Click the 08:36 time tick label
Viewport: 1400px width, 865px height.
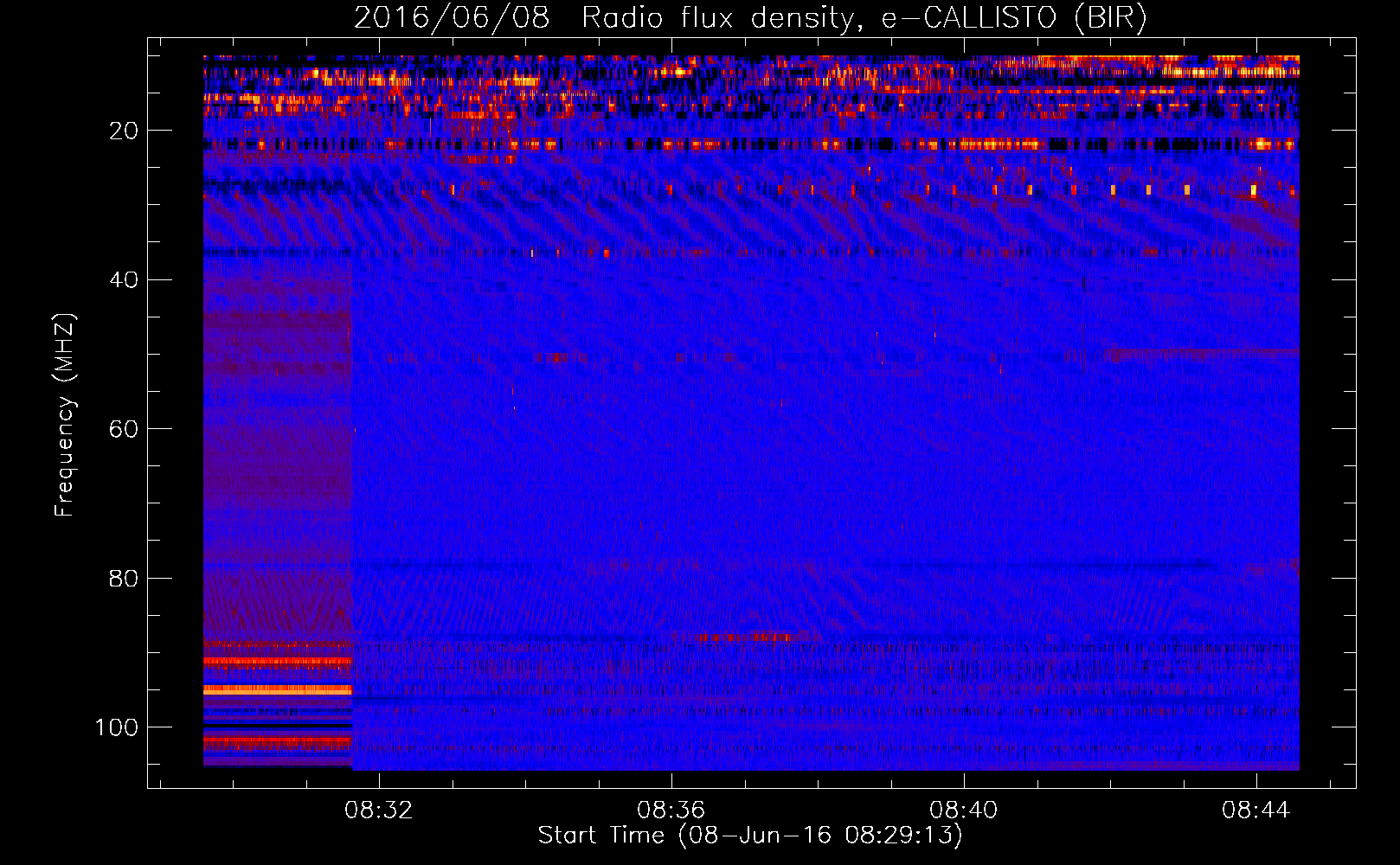(671, 811)
